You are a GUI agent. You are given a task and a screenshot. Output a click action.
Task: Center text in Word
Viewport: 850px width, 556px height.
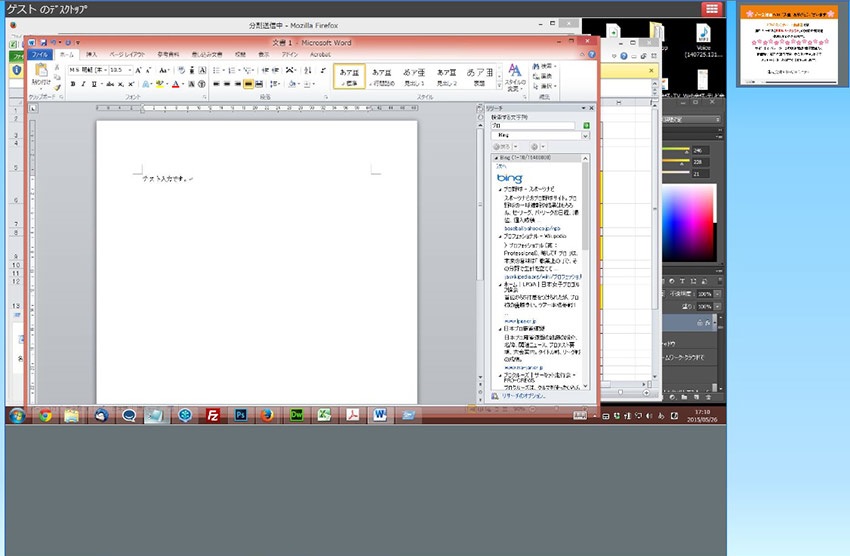coord(227,84)
